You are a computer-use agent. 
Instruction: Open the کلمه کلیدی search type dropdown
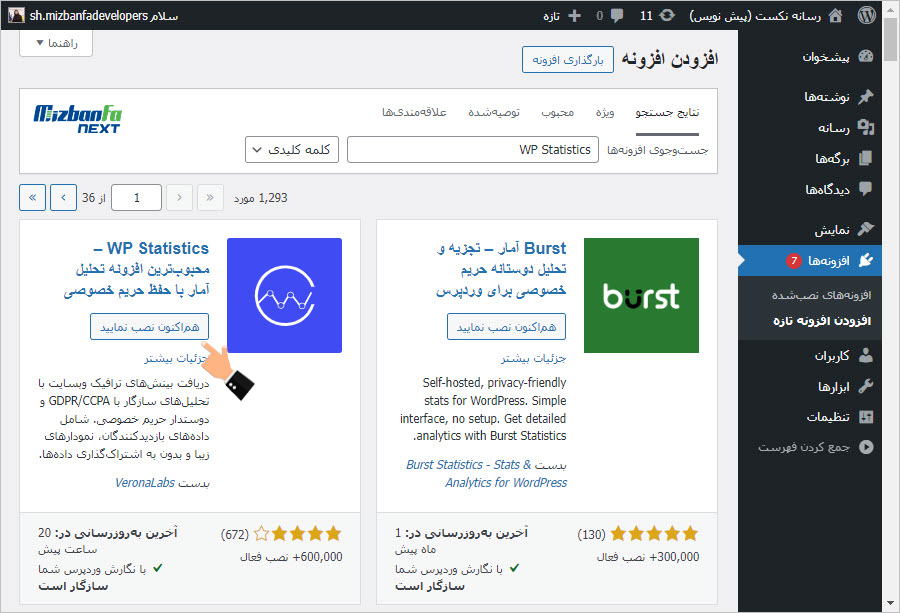click(292, 149)
